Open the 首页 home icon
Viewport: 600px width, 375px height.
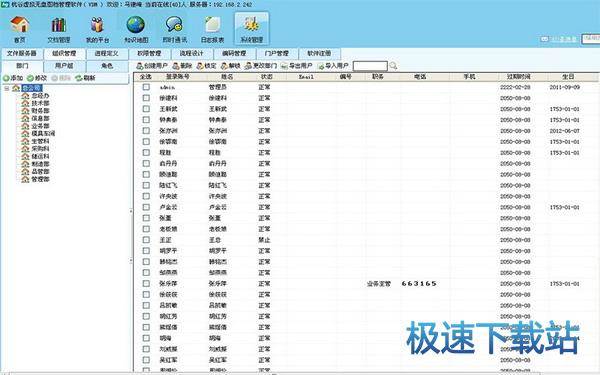[20, 24]
